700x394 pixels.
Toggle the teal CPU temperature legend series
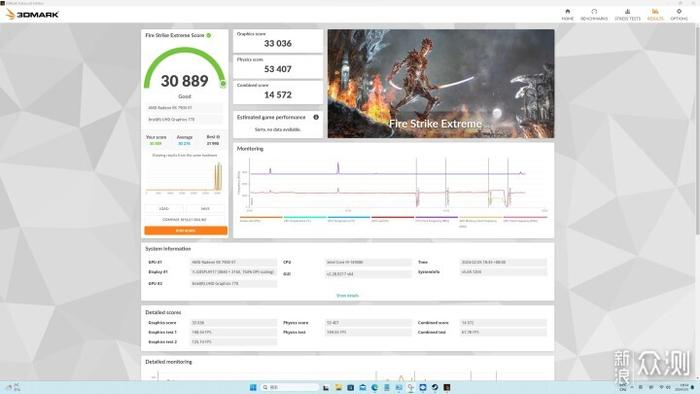point(304,219)
